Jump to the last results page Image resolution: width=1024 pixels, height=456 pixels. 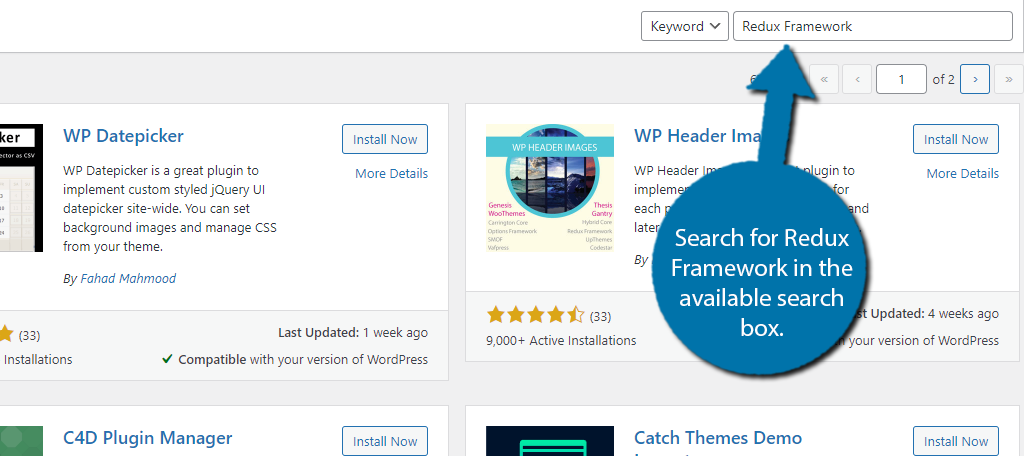tap(1008, 79)
